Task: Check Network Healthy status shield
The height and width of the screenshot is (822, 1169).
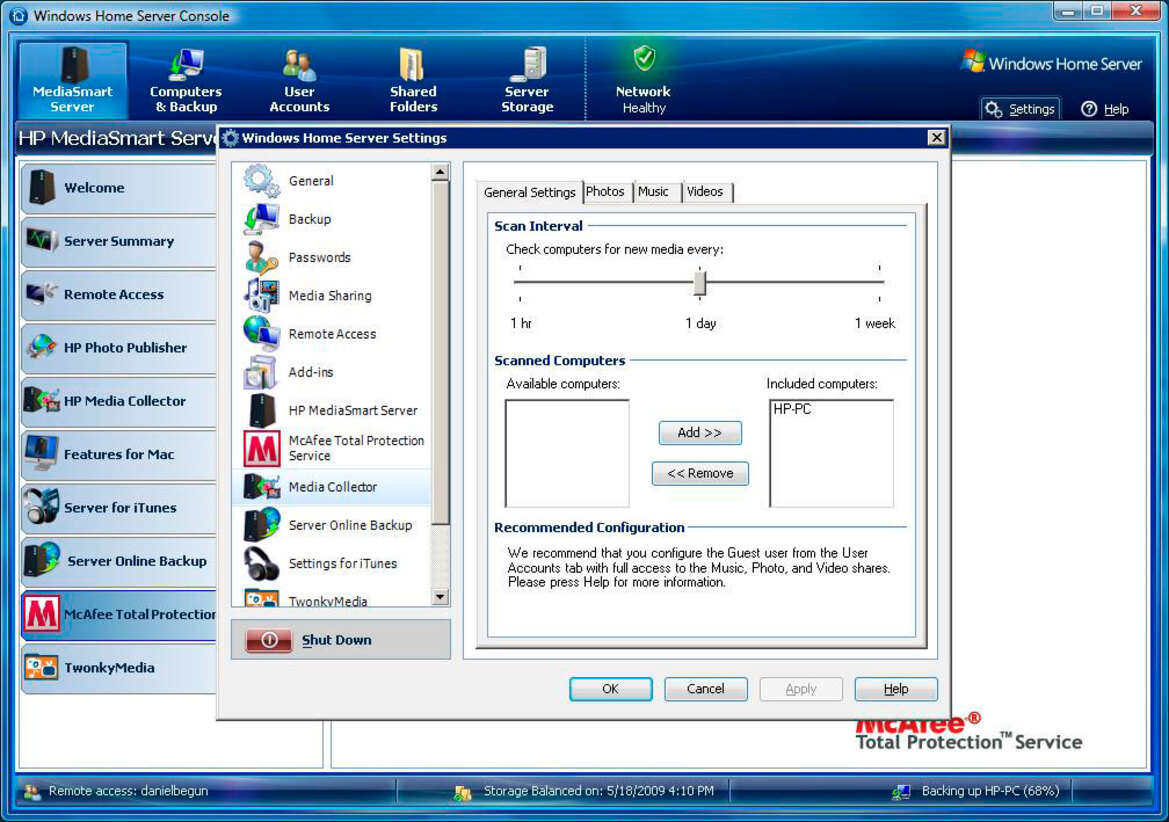Action: 644,57
